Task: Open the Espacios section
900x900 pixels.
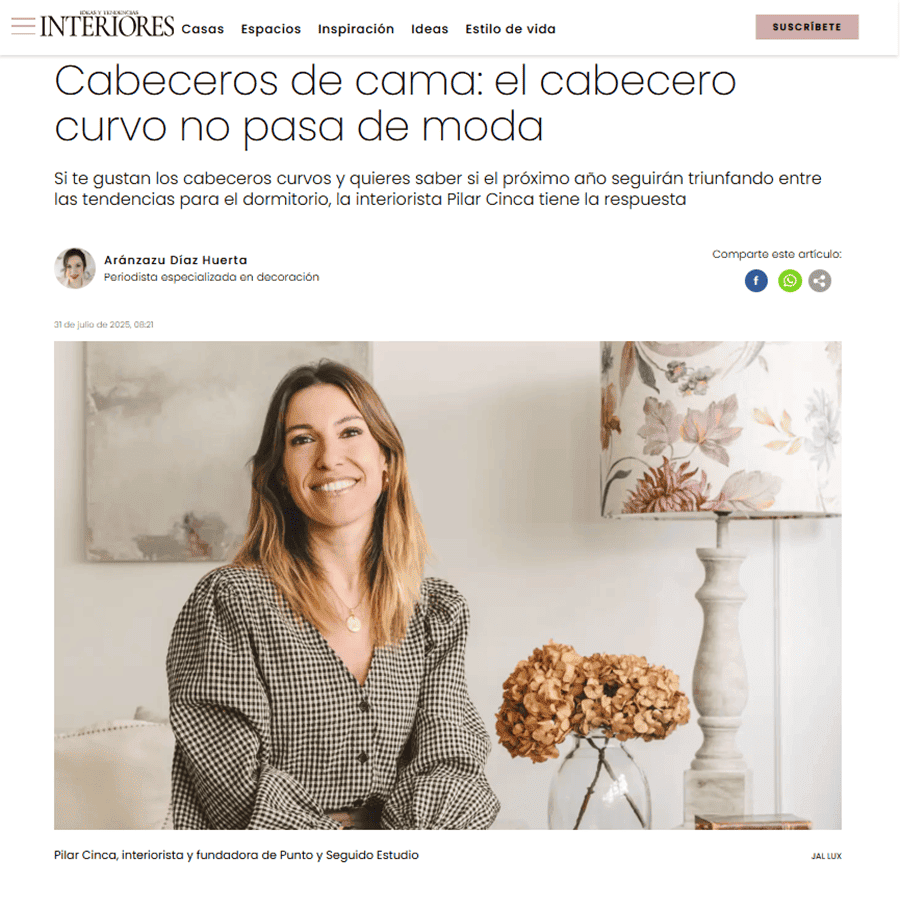Action: [271, 29]
